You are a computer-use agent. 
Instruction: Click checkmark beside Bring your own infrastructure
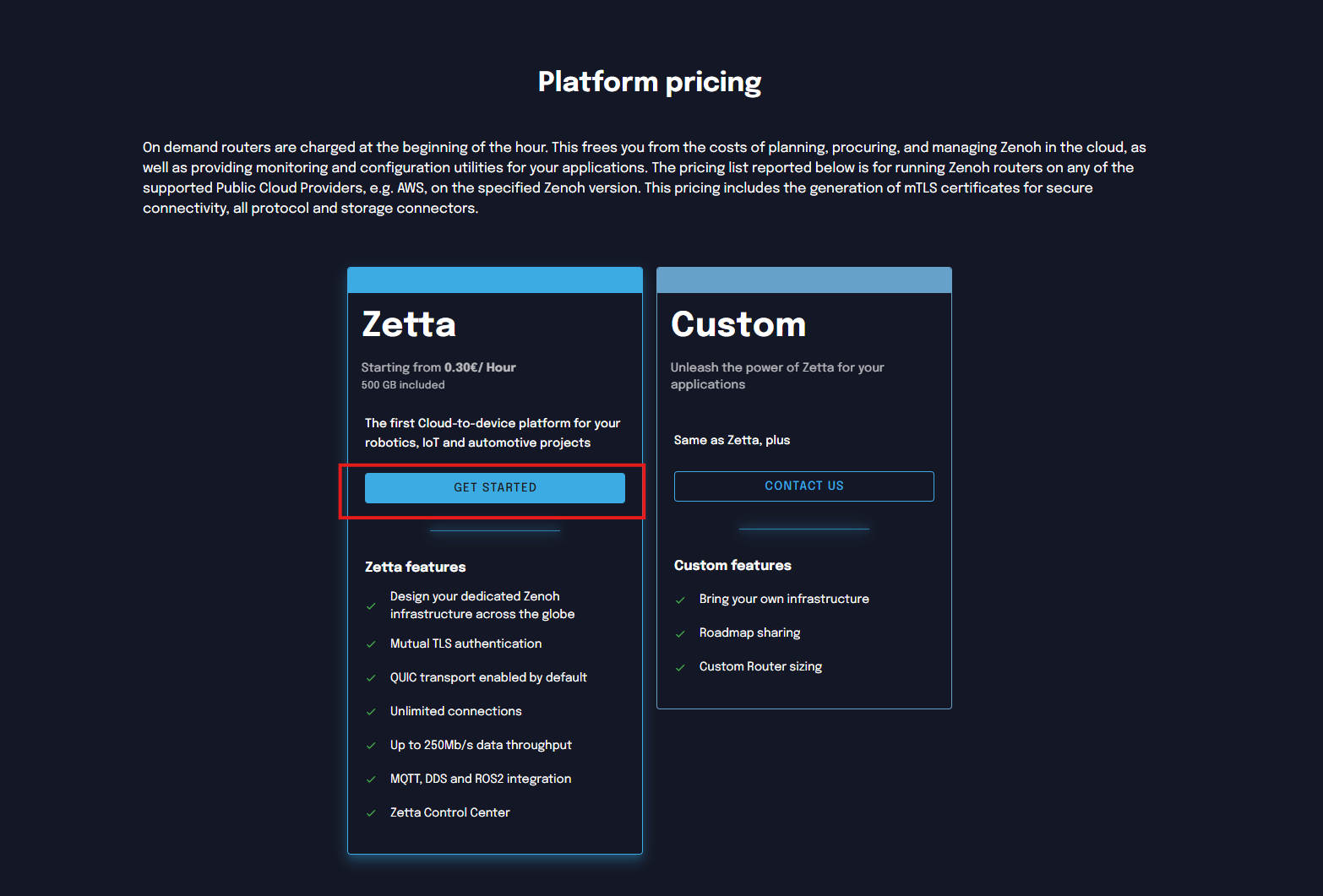[x=680, y=600]
